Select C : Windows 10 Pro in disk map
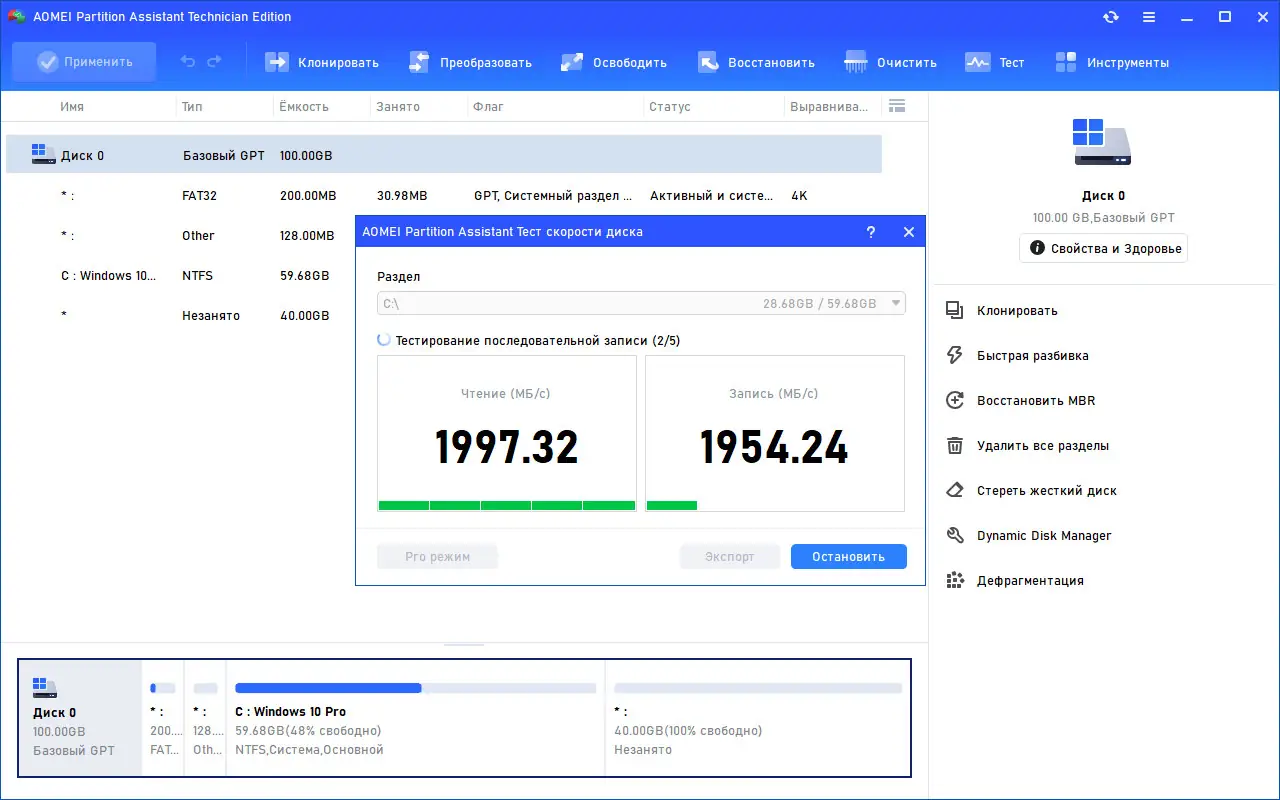 [x=415, y=717]
